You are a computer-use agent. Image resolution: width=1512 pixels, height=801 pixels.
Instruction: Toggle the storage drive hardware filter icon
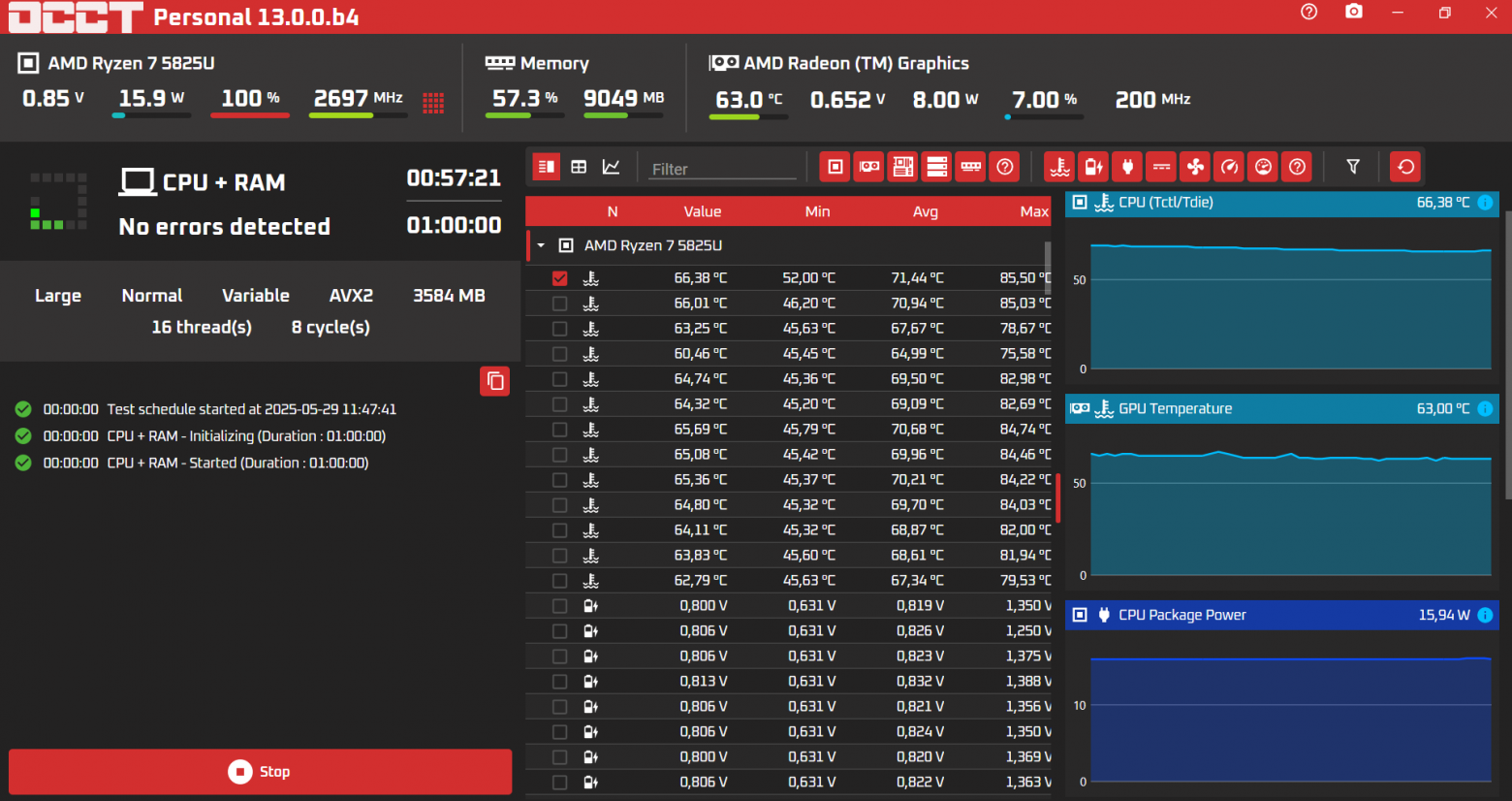[937, 167]
